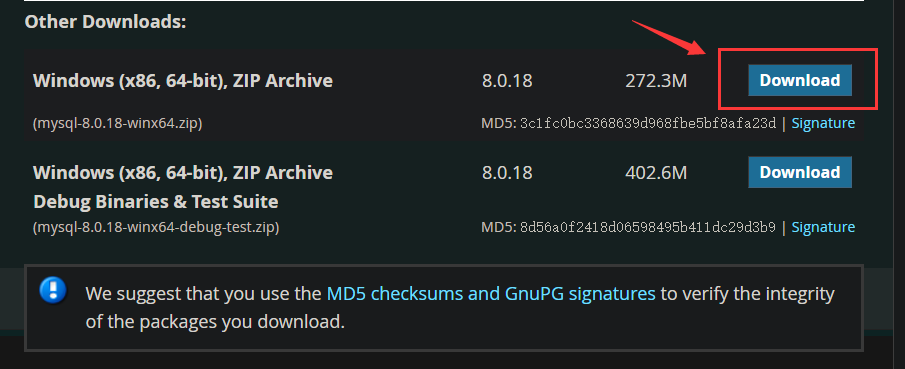The image size is (905, 369).
Task: Click the Debug Binaries & Test Suite title
Action: point(156,202)
